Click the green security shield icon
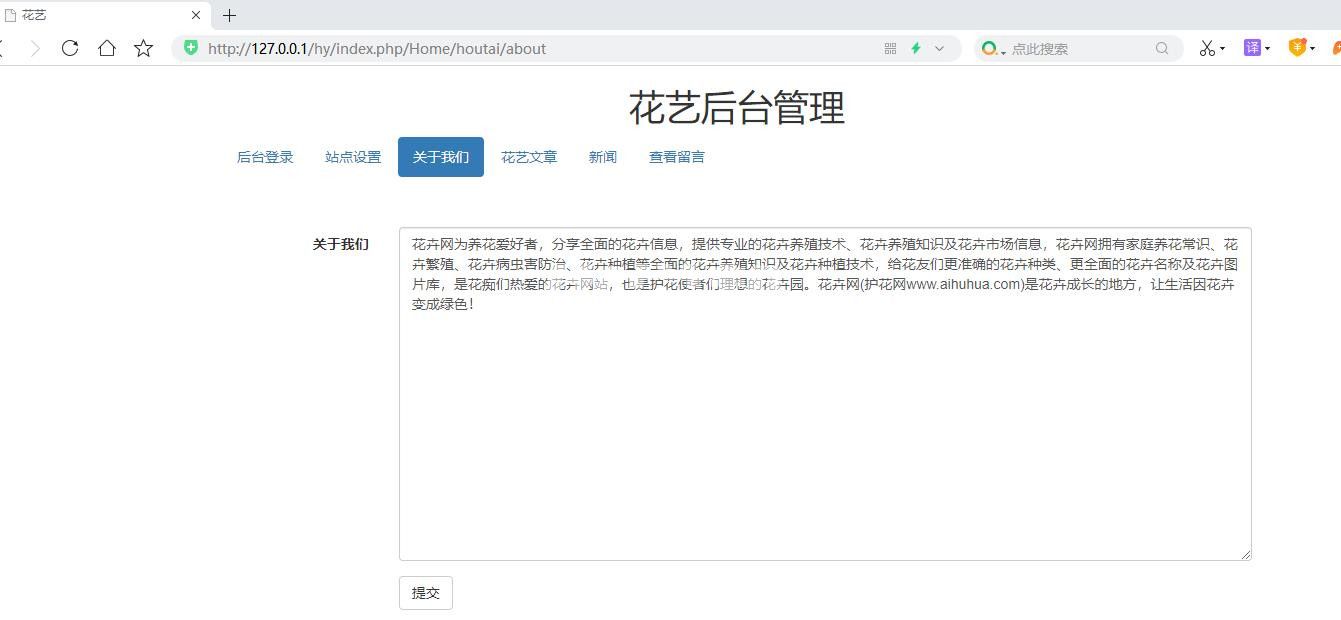1341x620 pixels. 191,48
